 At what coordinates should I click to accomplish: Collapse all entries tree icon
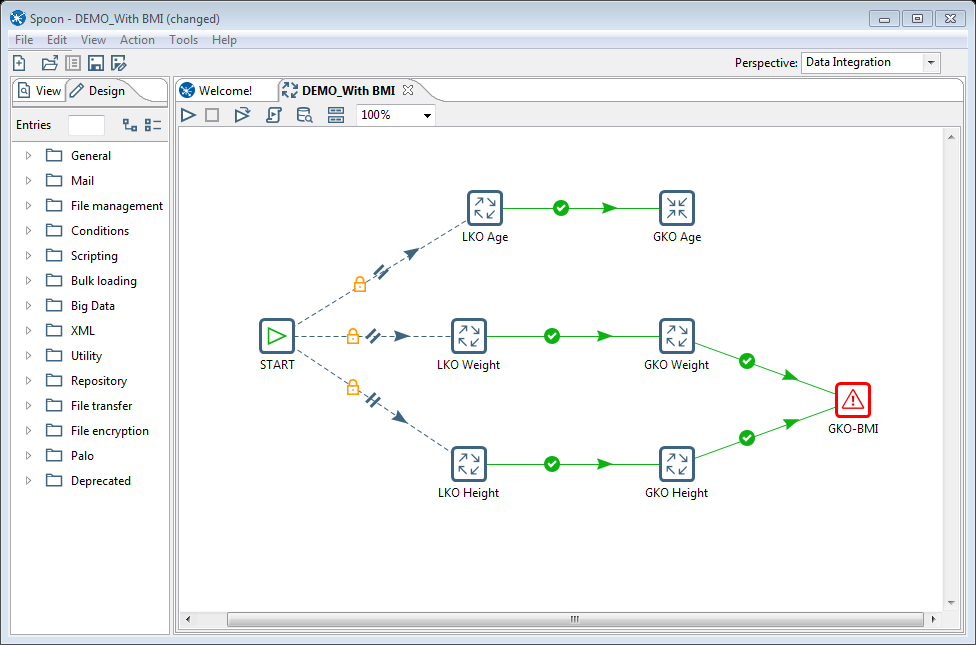(152, 125)
